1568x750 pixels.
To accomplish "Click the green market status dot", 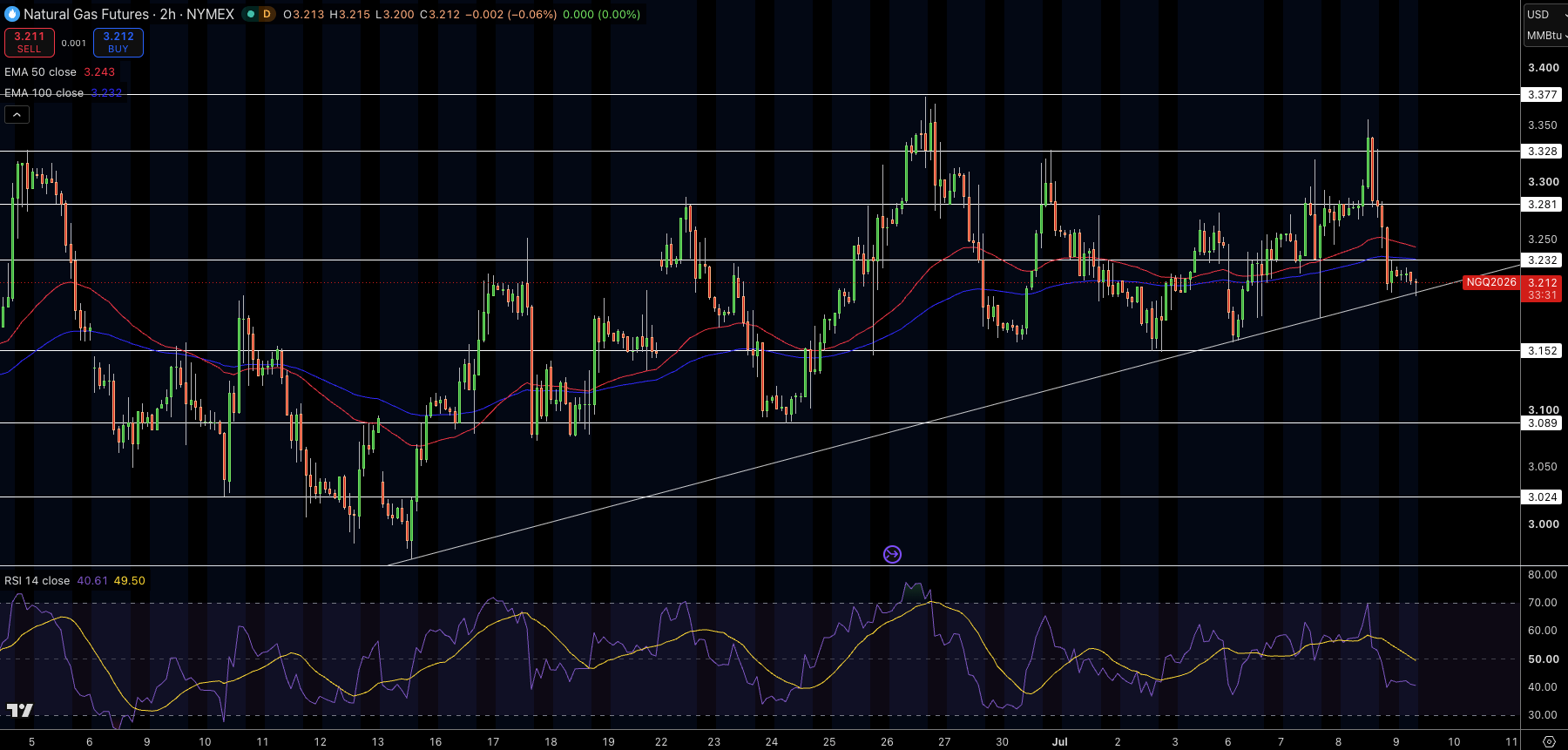I will (x=251, y=14).
